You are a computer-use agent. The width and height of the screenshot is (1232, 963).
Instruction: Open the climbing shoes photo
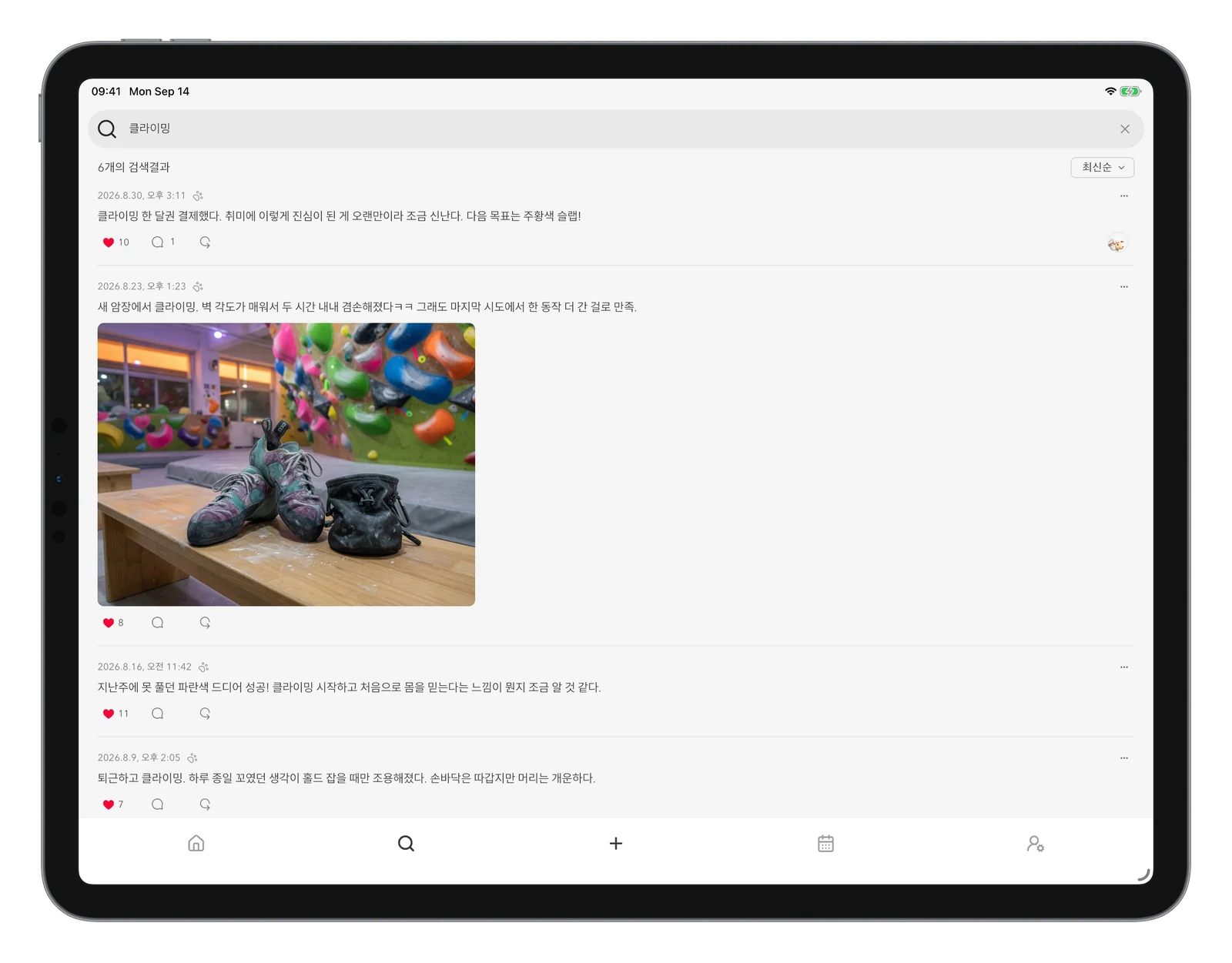pos(286,464)
